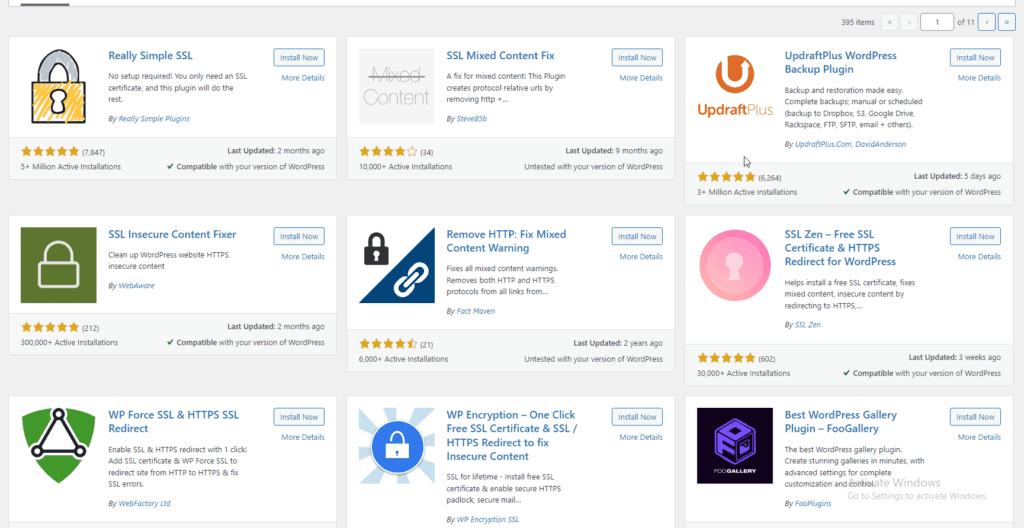Open the SSL Insecure Content Fixer title

(x=172, y=235)
